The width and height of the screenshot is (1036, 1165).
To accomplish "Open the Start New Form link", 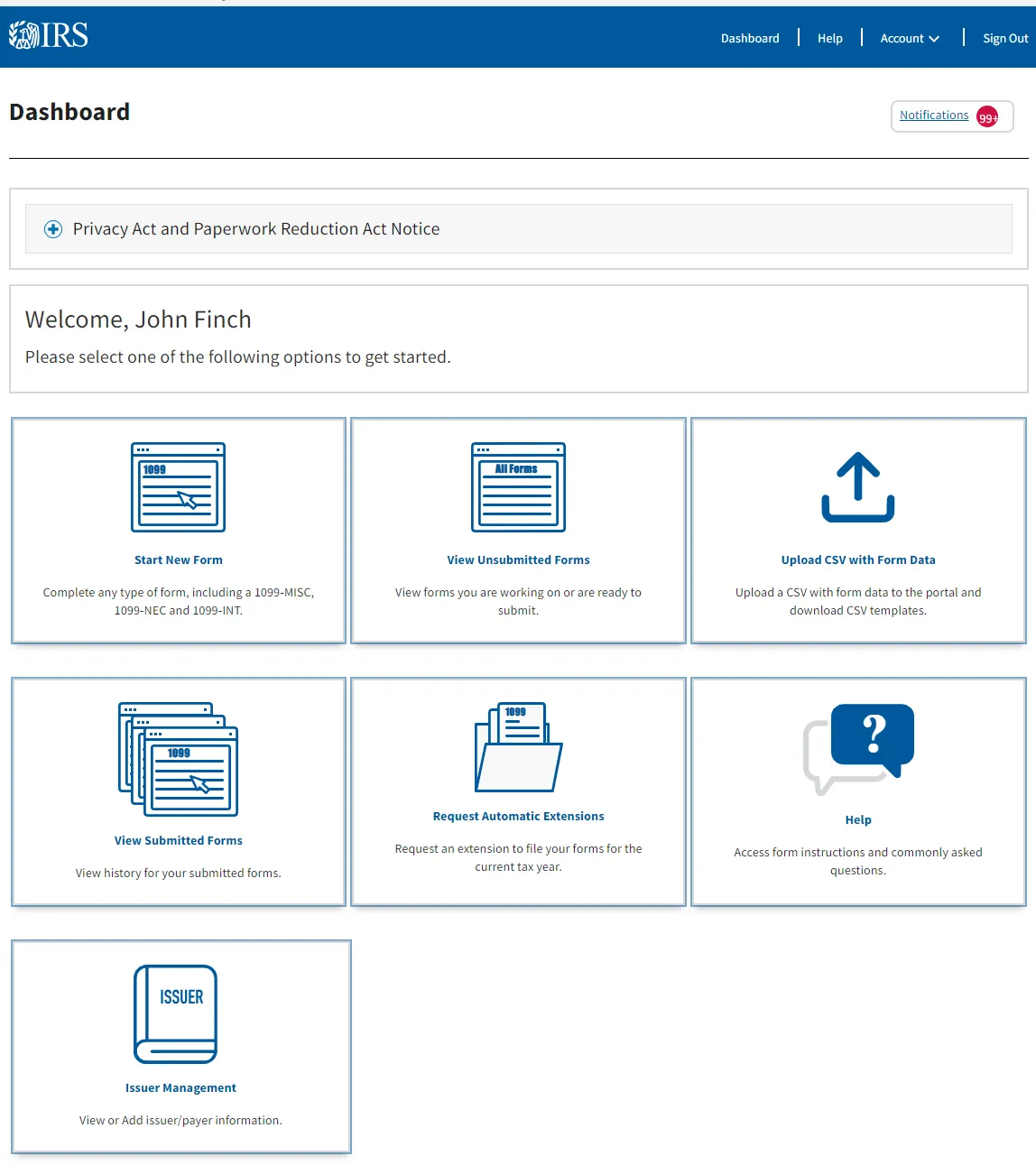I will pyautogui.click(x=178, y=559).
